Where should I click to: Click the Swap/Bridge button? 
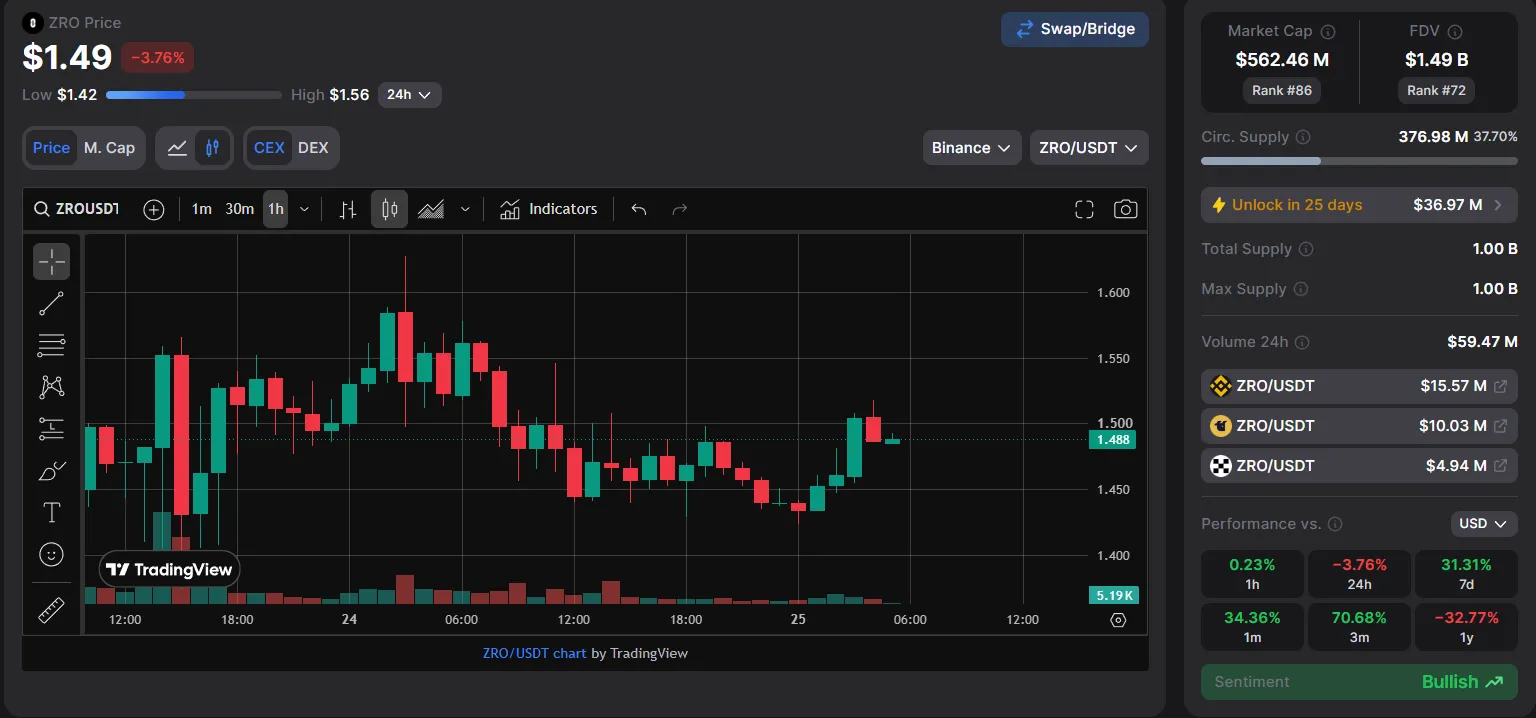click(x=1075, y=29)
